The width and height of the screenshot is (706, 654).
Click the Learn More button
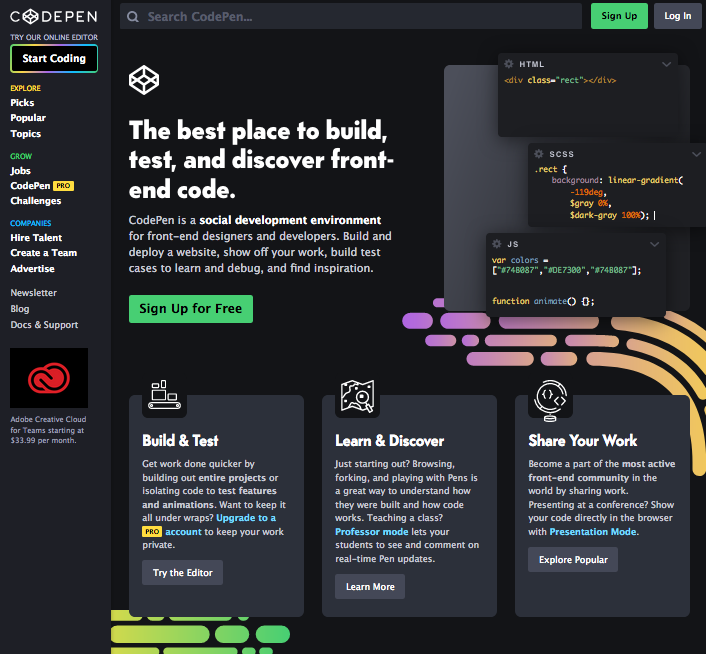[x=370, y=586]
